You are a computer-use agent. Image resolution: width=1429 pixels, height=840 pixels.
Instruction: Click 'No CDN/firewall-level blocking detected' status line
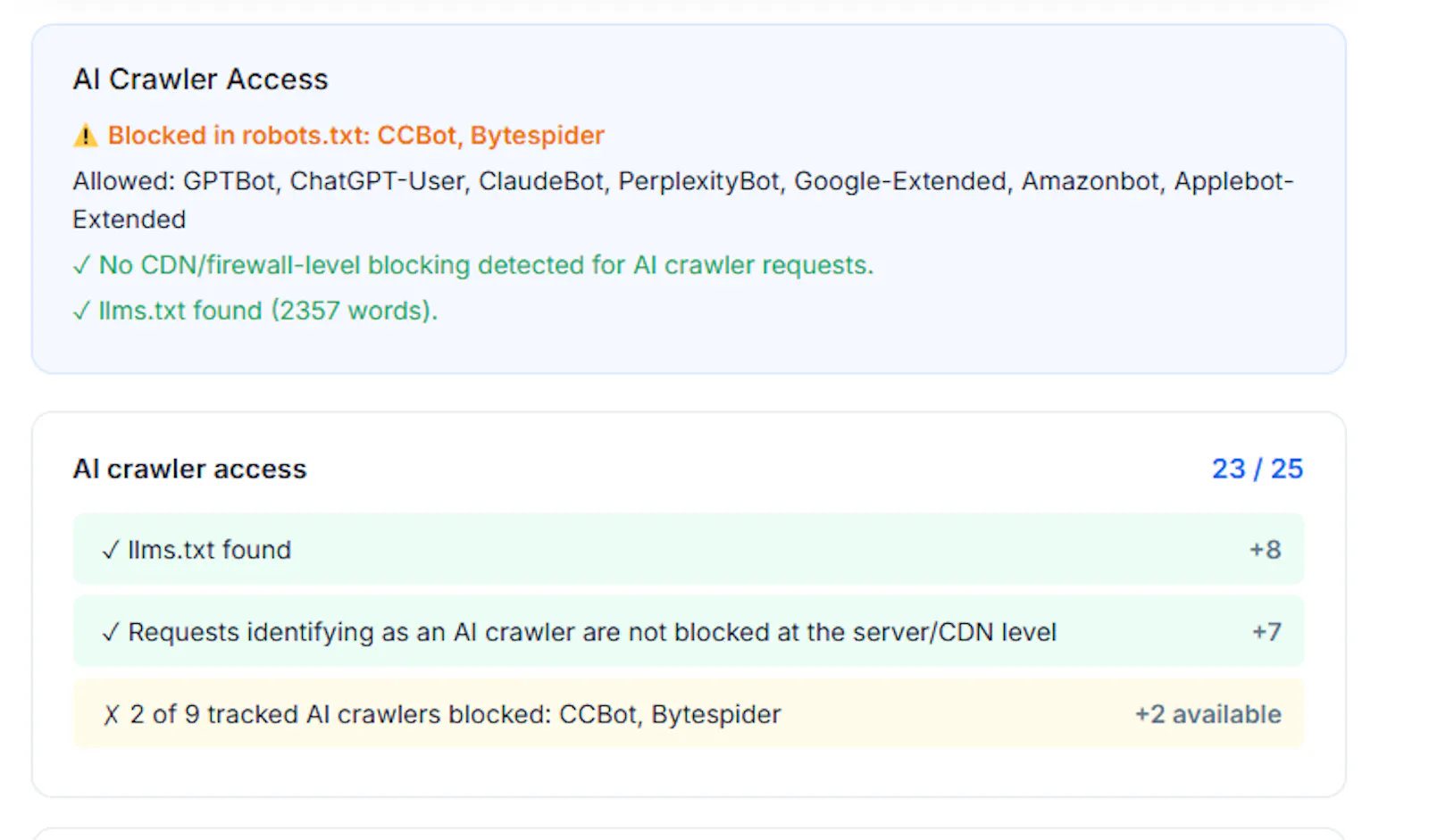[486, 265]
